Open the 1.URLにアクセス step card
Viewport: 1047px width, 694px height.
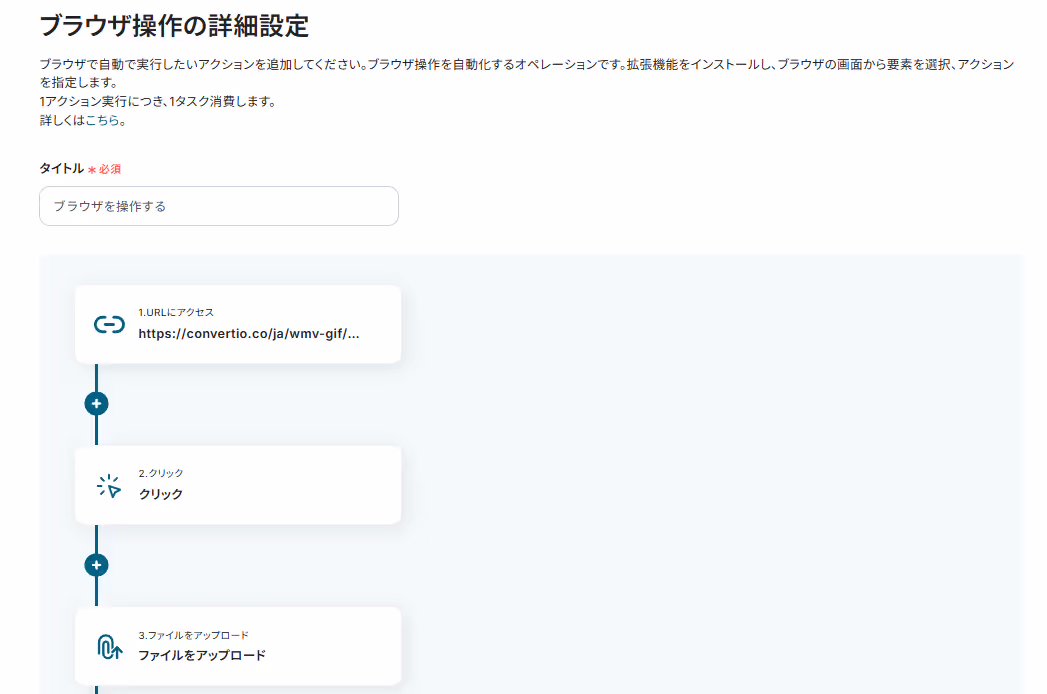pyautogui.click(x=238, y=325)
